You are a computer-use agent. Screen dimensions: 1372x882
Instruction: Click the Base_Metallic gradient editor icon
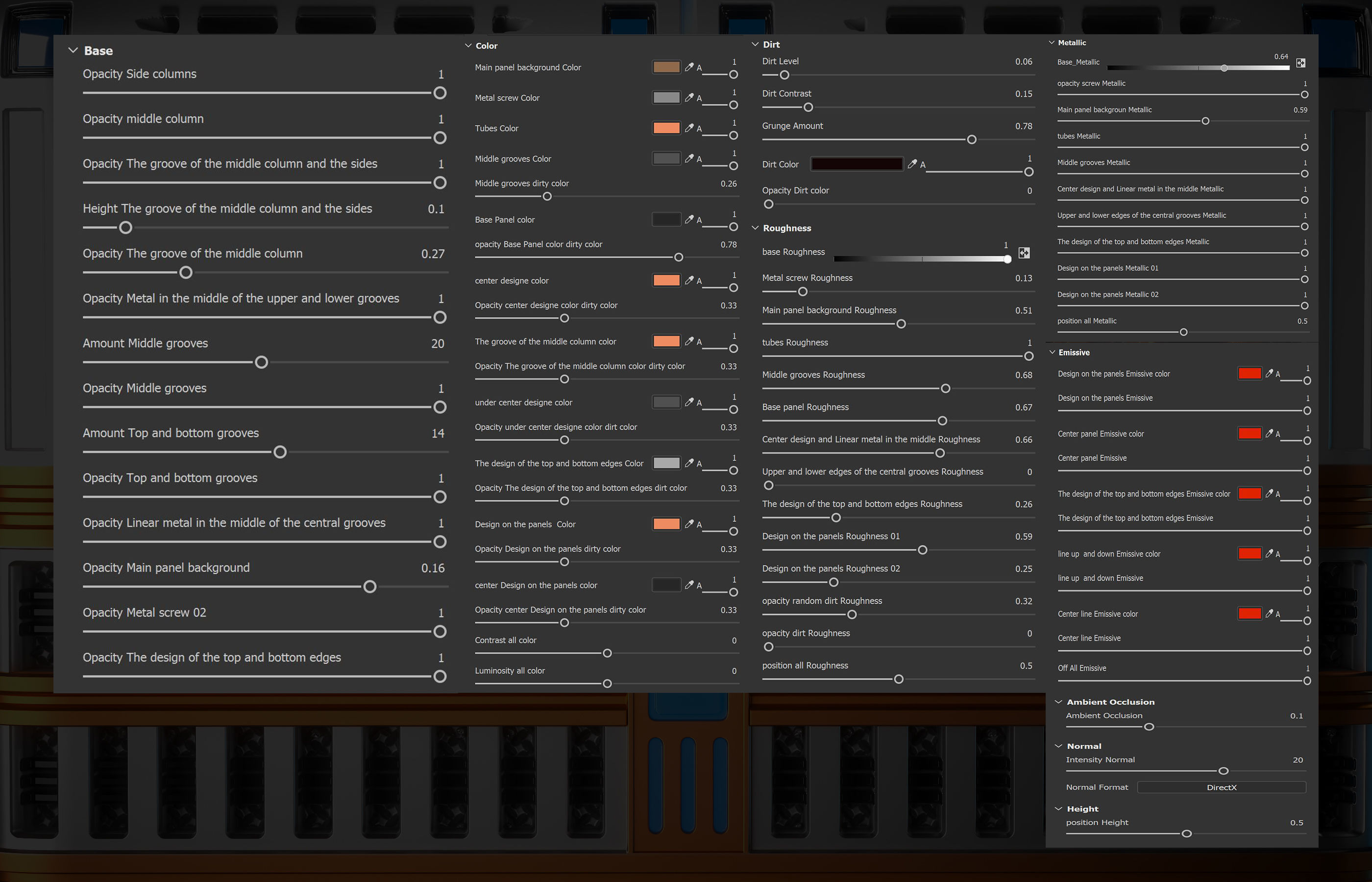[x=1300, y=63]
